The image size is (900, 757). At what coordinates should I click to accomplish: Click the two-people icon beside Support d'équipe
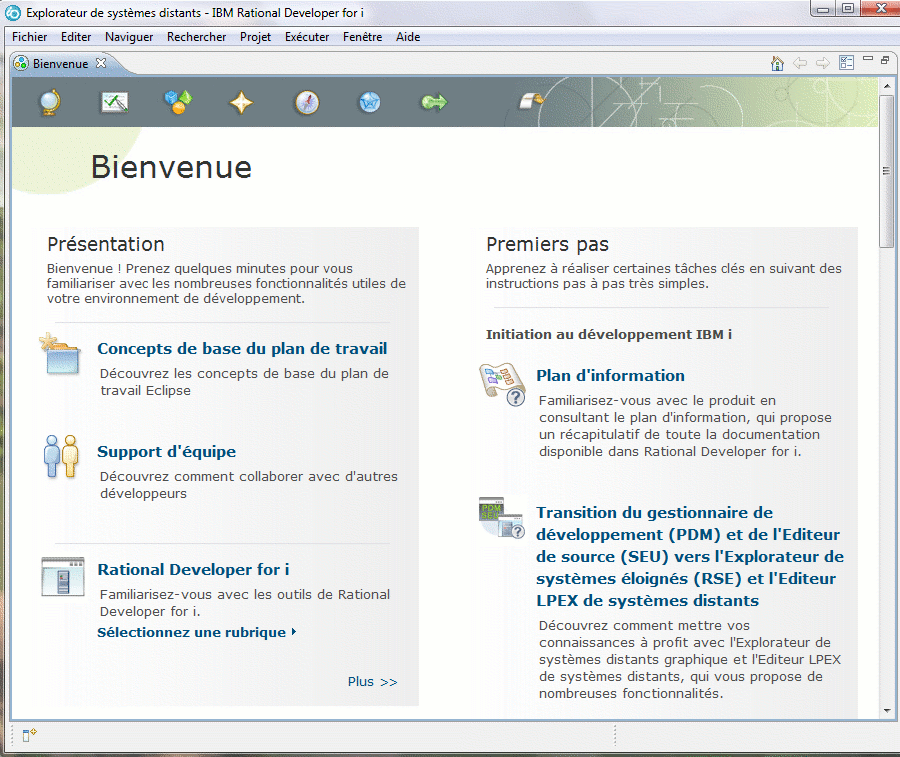click(61, 456)
